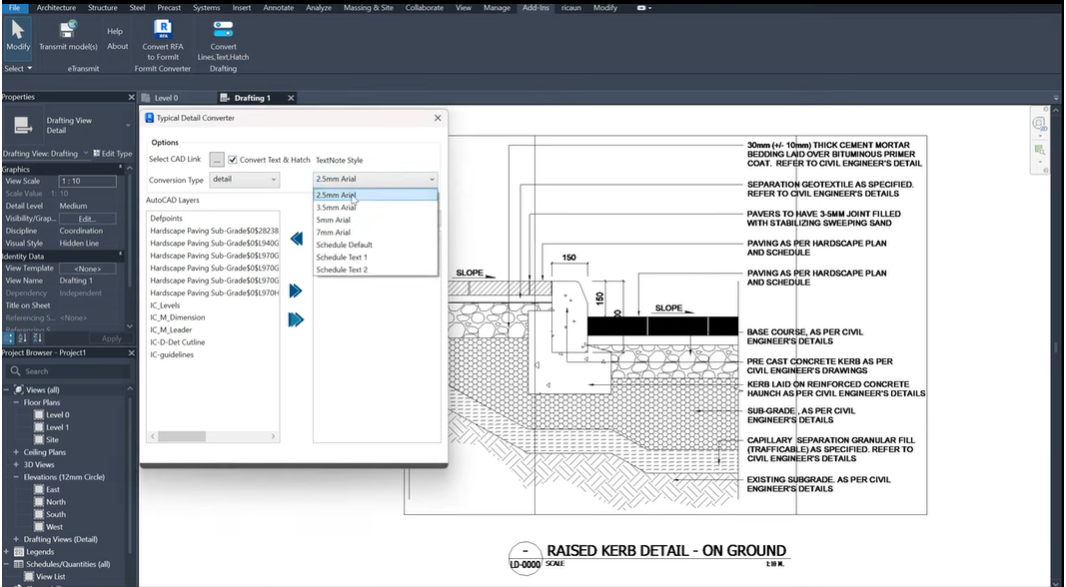Select the Defpoints layer
Screen dimensions: 1066x587
(167, 218)
